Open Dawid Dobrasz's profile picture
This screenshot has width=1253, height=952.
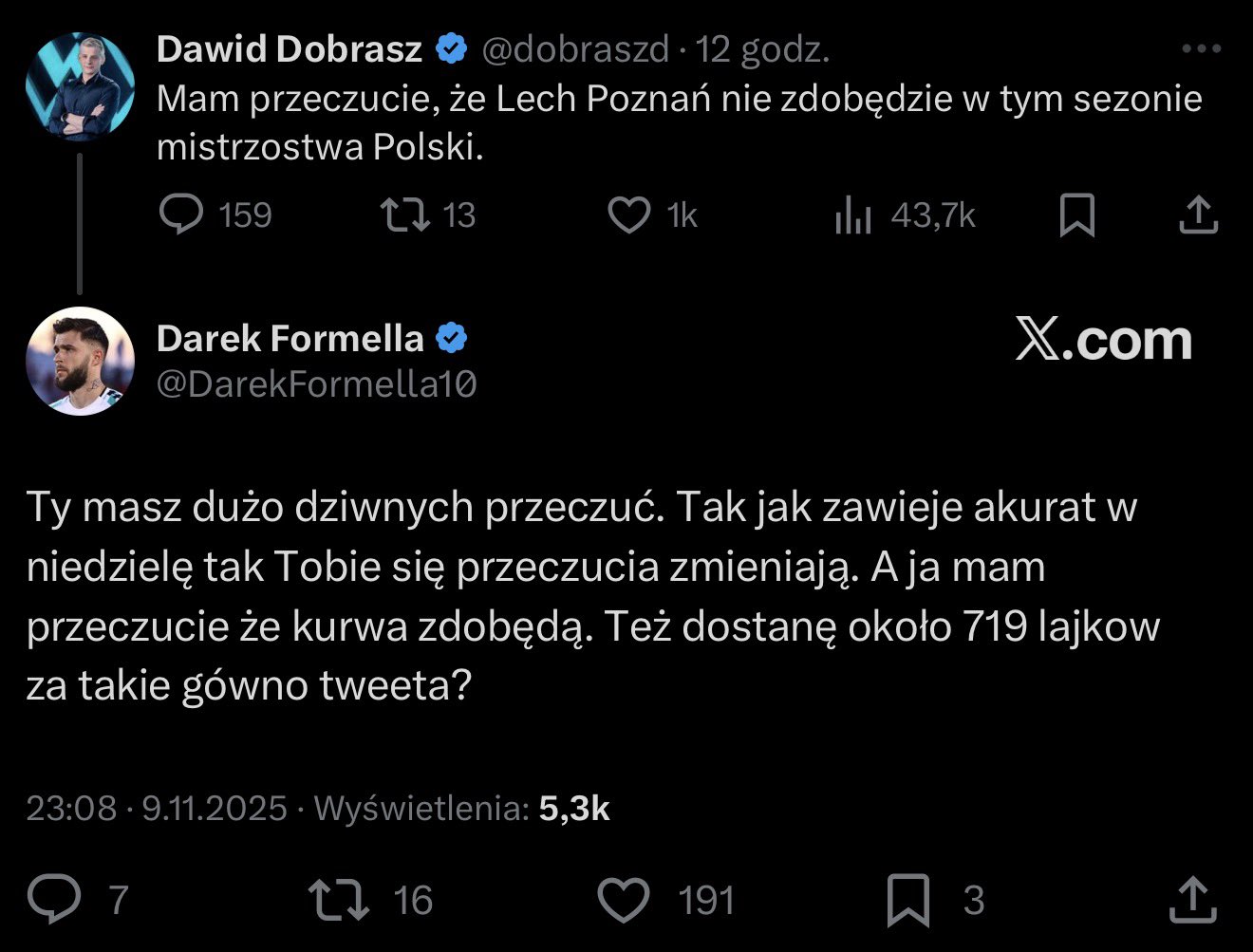click(x=80, y=86)
